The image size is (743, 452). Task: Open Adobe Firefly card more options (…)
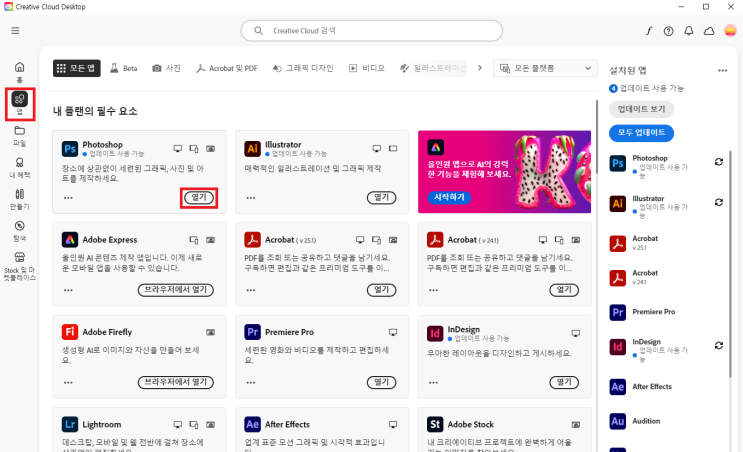point(68,382)
